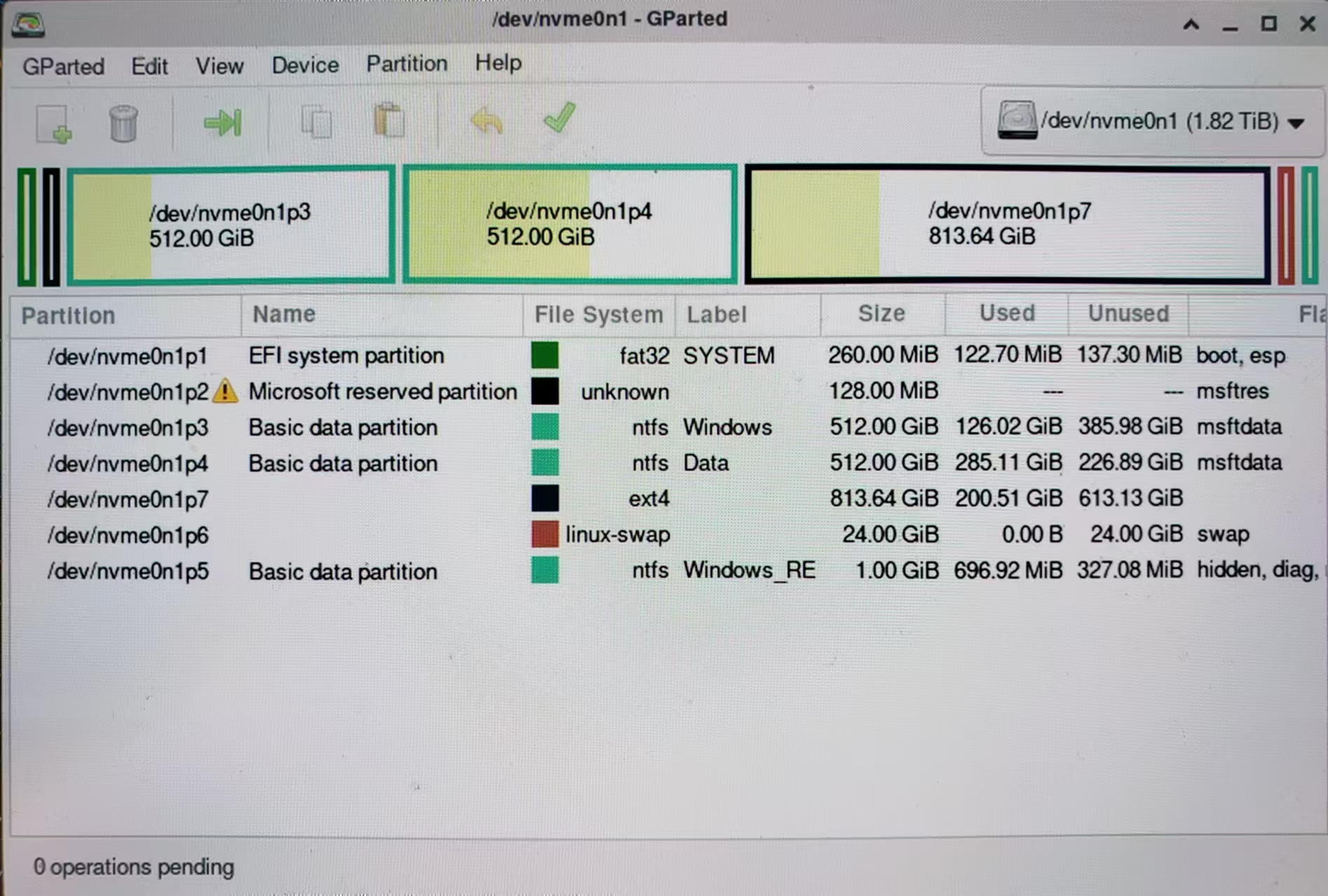
Task: Open the Help menu
Action: [498, 63]
